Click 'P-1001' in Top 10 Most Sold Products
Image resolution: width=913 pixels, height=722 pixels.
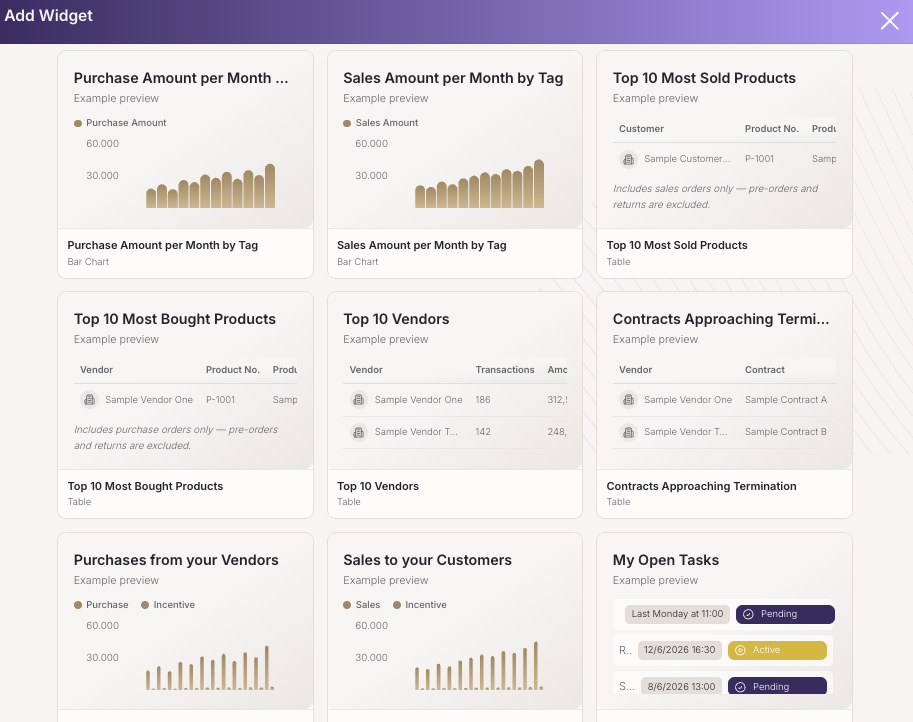759,159
